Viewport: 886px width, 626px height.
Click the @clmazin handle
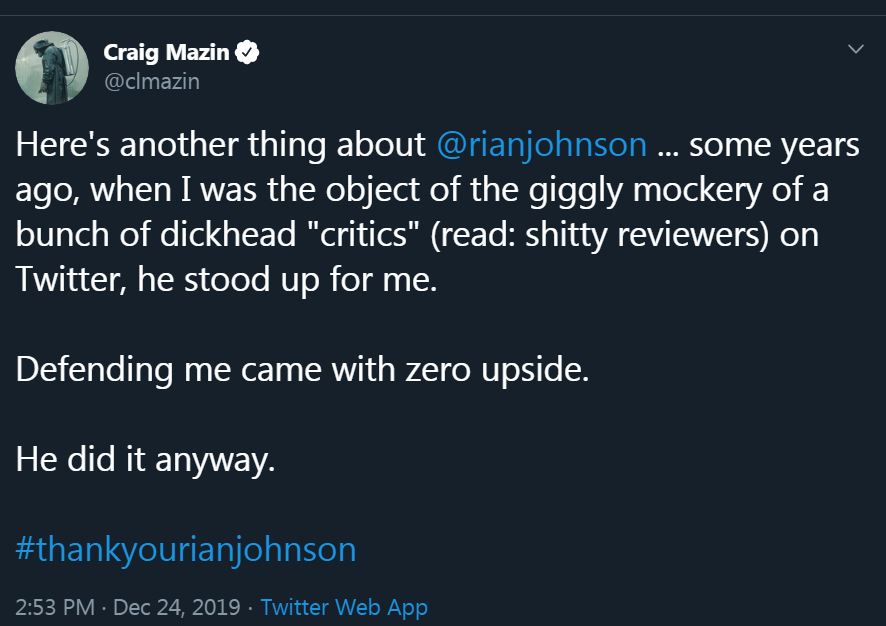pyautogui.click(x=152, y=81)
